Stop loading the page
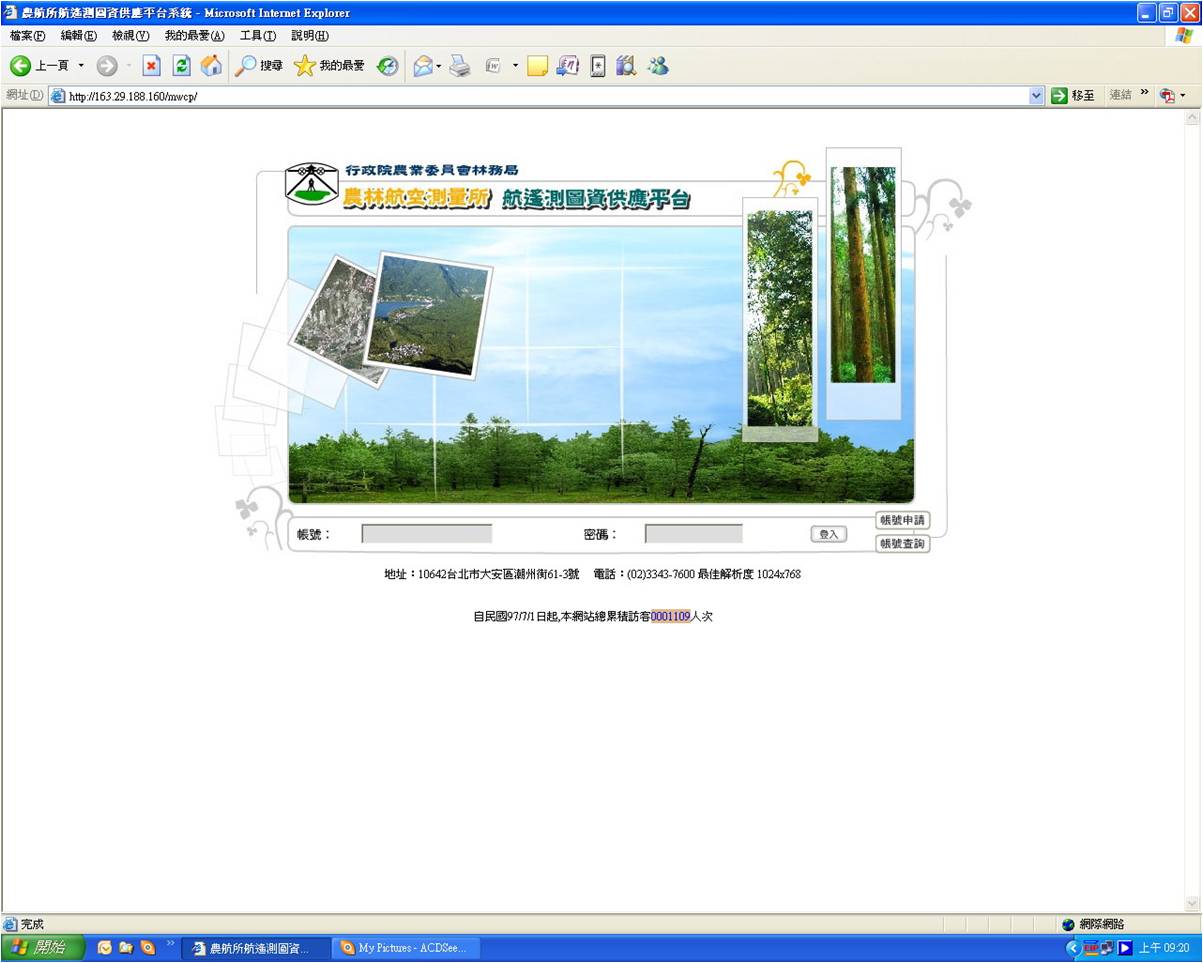1203x963 pixels. [151, 66]
